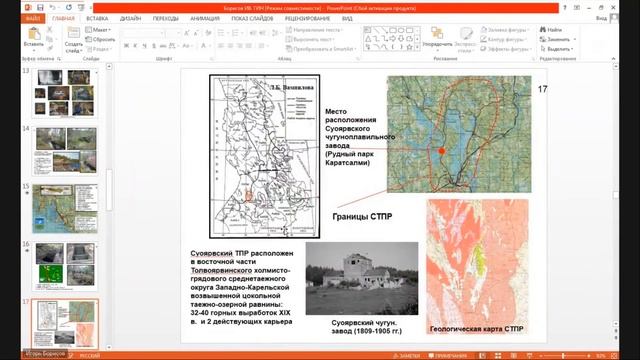
Task: Click the Упорядочить (Arrange) button
Action: point(437,37)
